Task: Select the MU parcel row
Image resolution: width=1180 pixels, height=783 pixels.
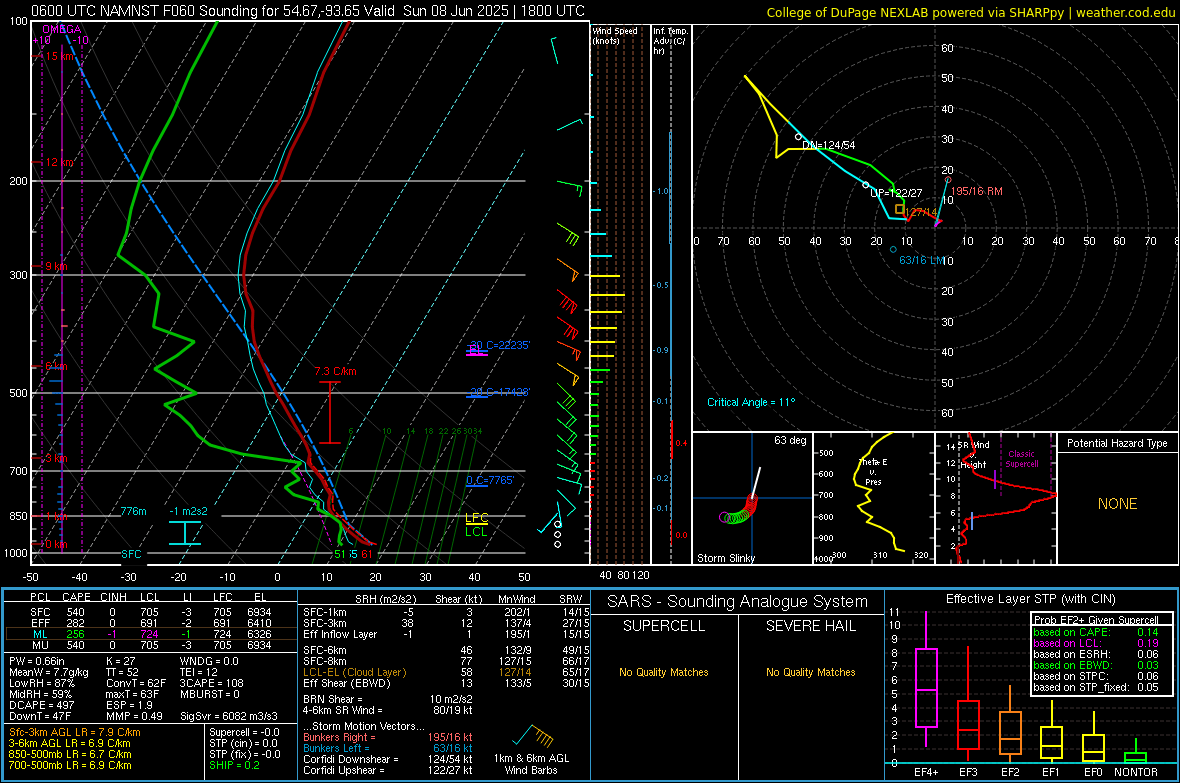Action: (151, 645)
